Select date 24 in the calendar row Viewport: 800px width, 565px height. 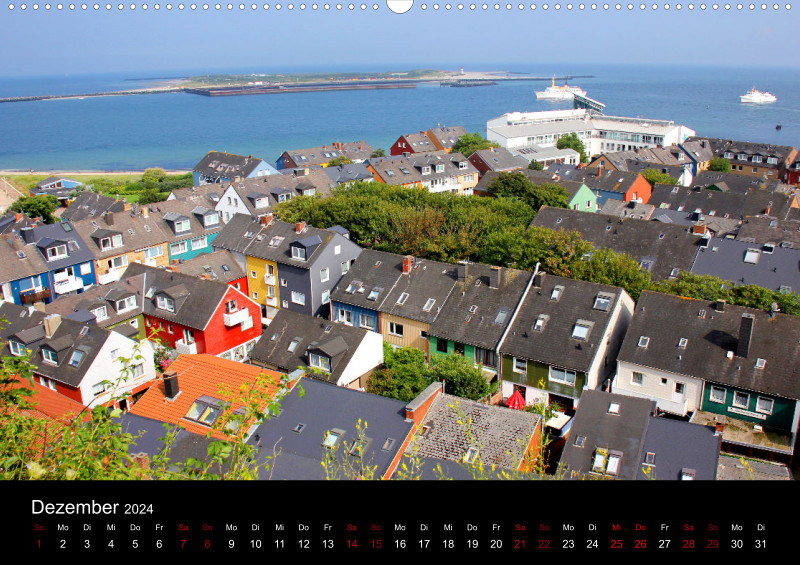pos(592,544)
